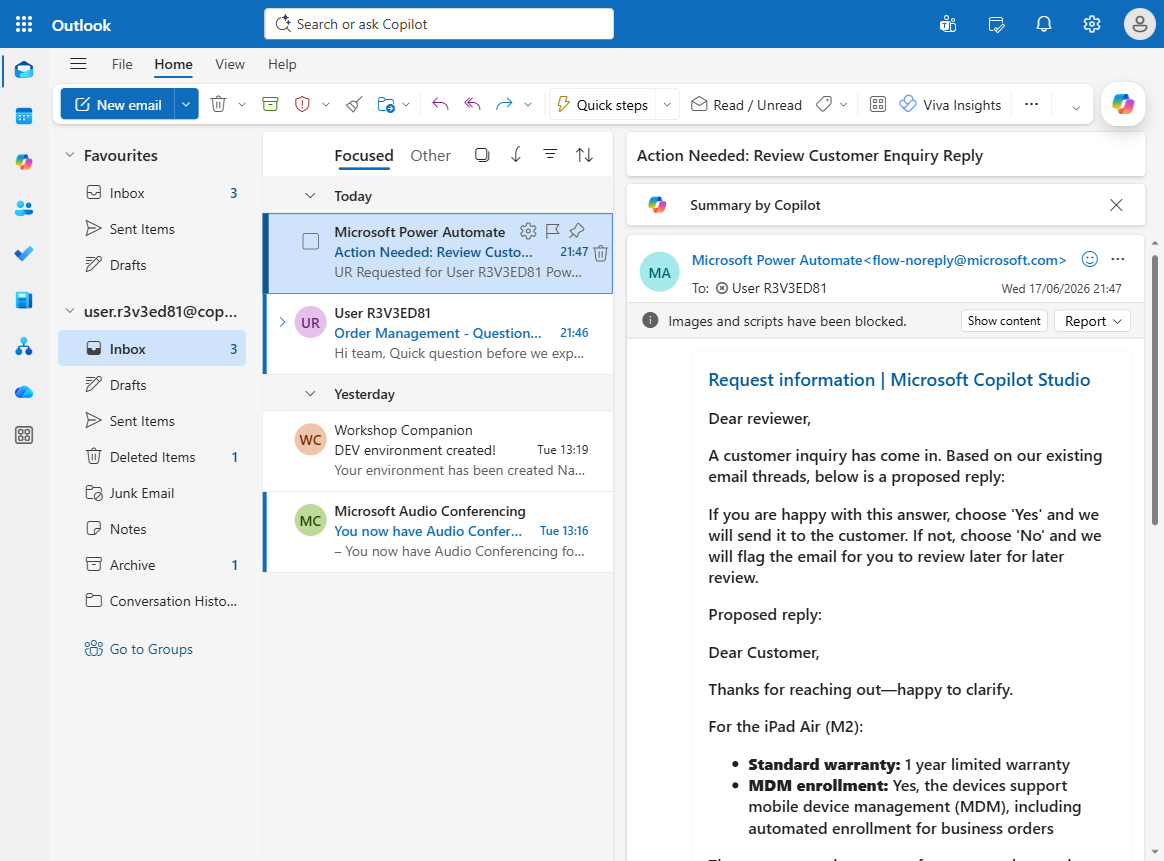Open the Delete options dropdown arrow

242,105
